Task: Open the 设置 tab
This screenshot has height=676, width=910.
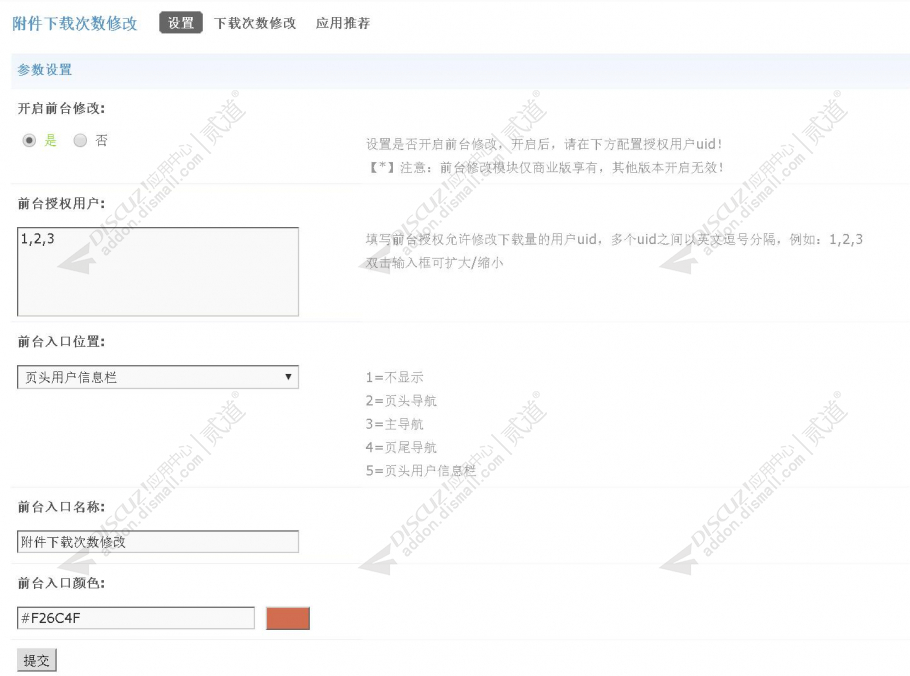Action: 181,23
